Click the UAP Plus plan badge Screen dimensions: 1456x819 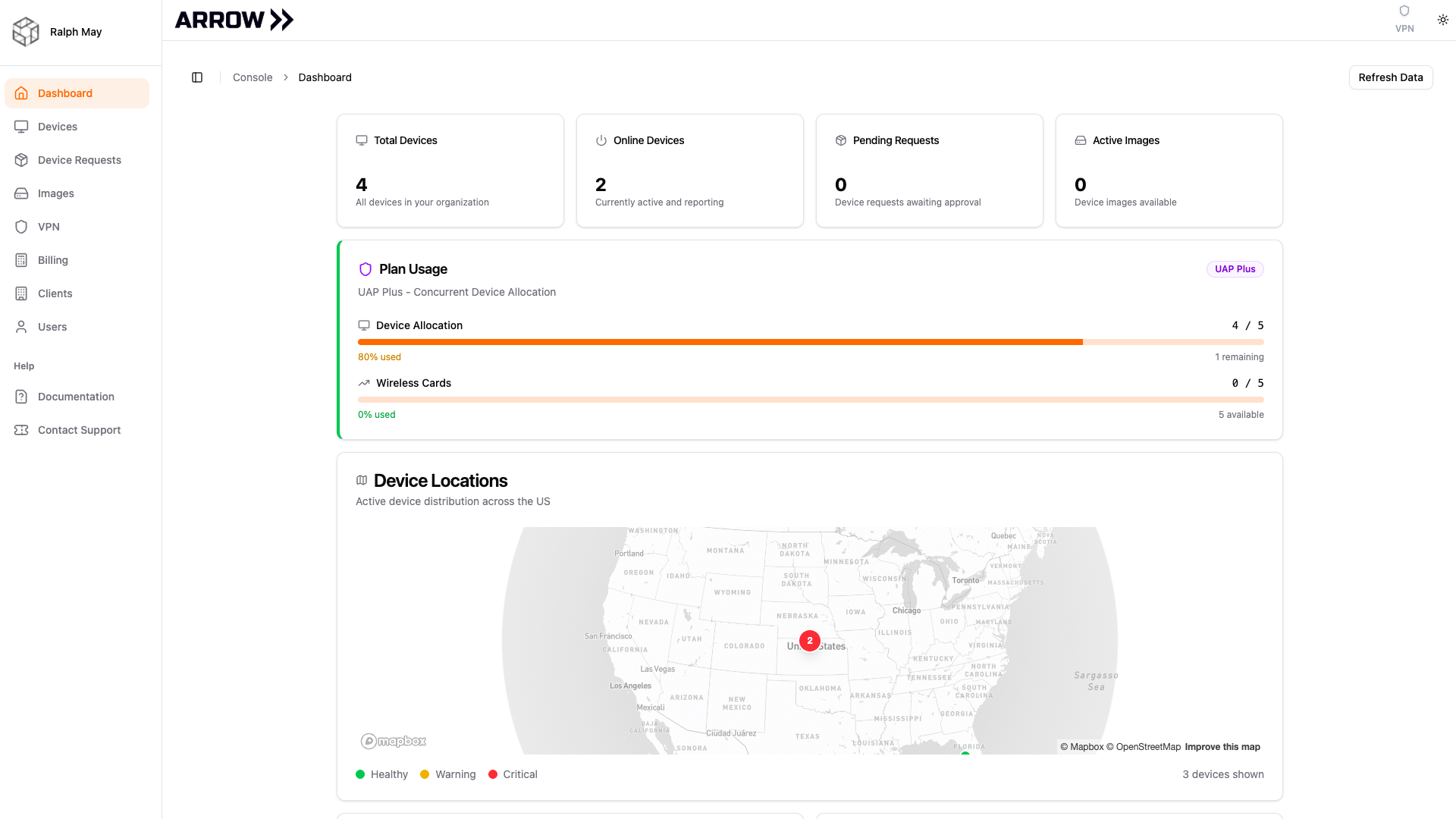click(x=1235, y=269)
